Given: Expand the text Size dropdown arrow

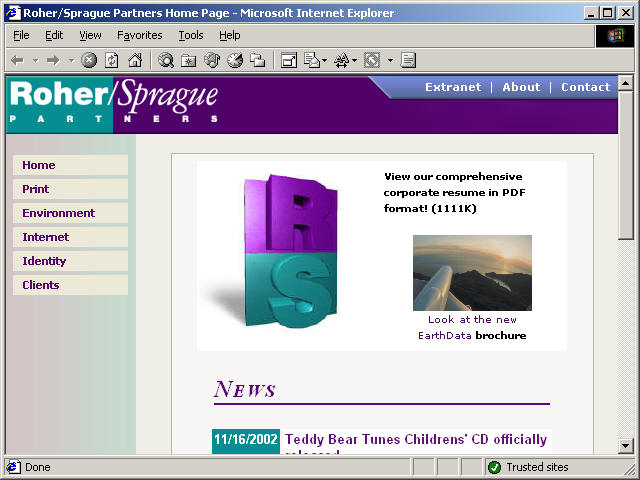Looking at the screenshot, I should (354, 61).
